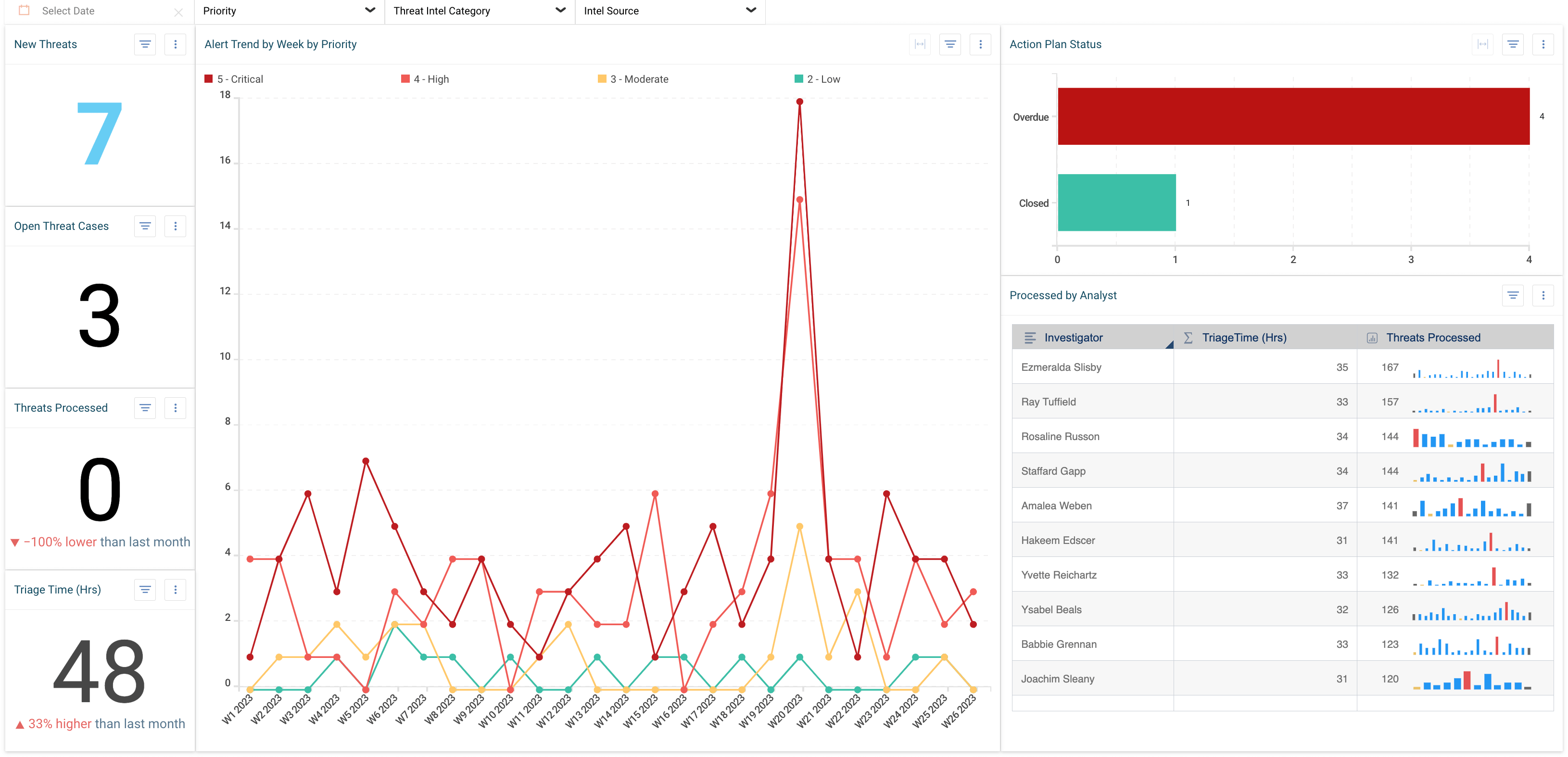
Task: Toggle the 3 - Moderate legend series
Action: 634,78
